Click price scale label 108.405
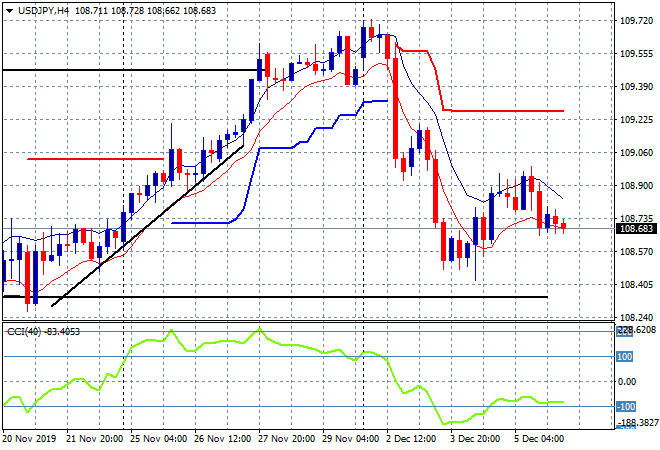This screenshot has height=450, width=660. click(x=636, y=285)
